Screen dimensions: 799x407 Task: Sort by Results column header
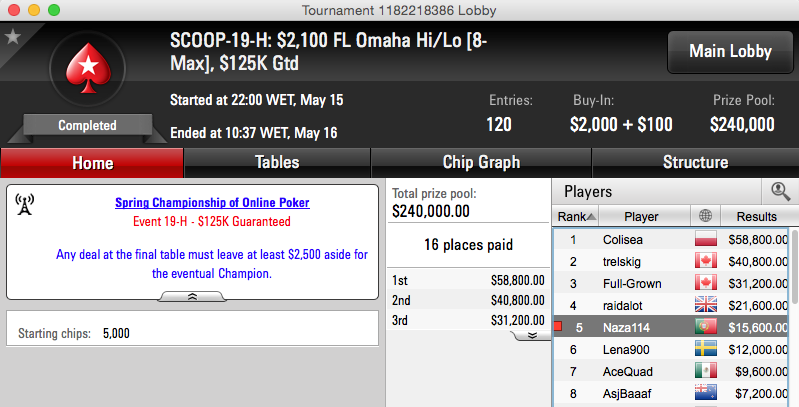point(756,216)
